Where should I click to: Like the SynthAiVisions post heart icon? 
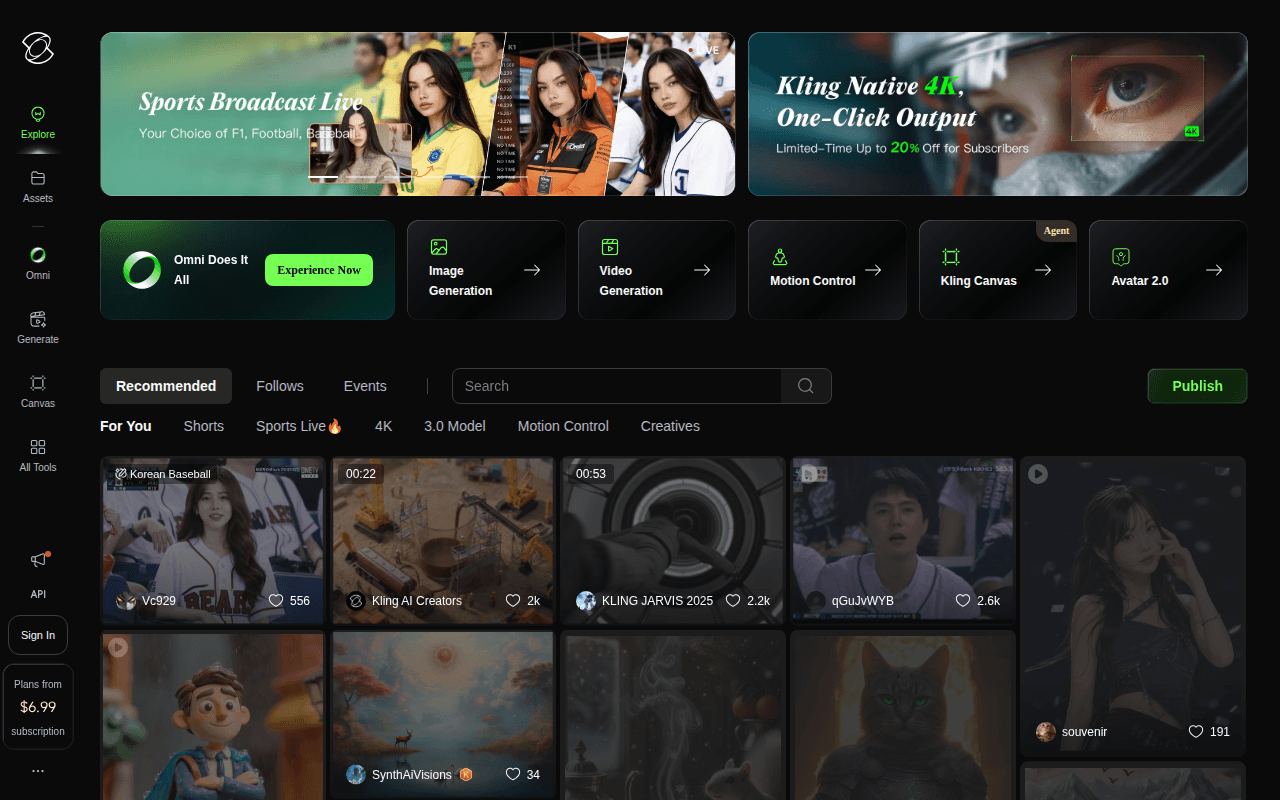(x=513, y=775)
